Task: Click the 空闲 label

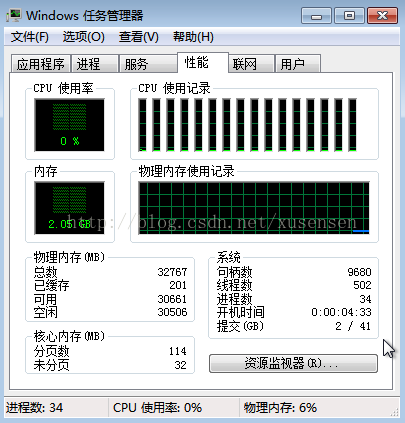Action: [45, 312]
